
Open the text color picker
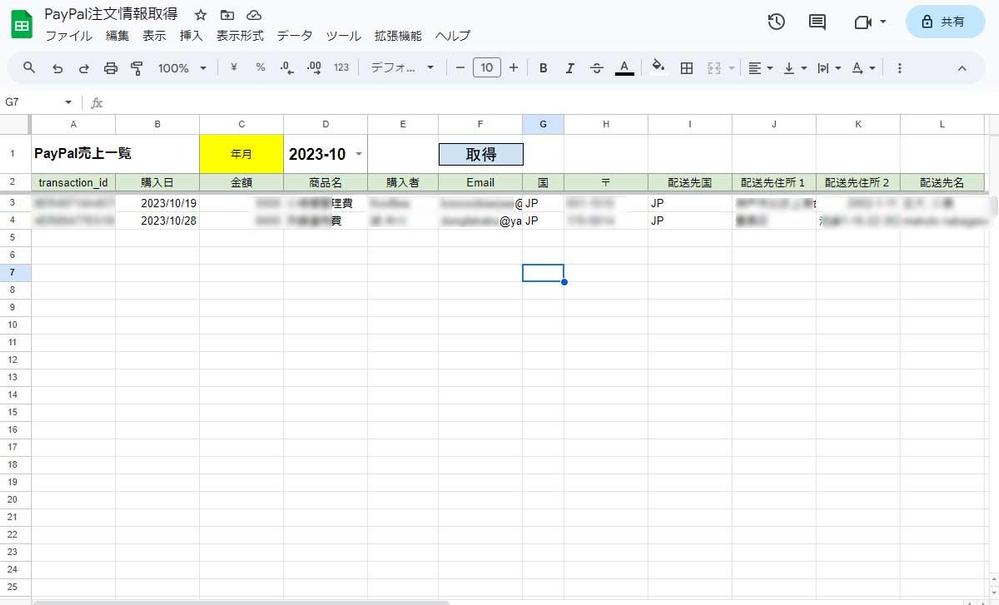624,68
